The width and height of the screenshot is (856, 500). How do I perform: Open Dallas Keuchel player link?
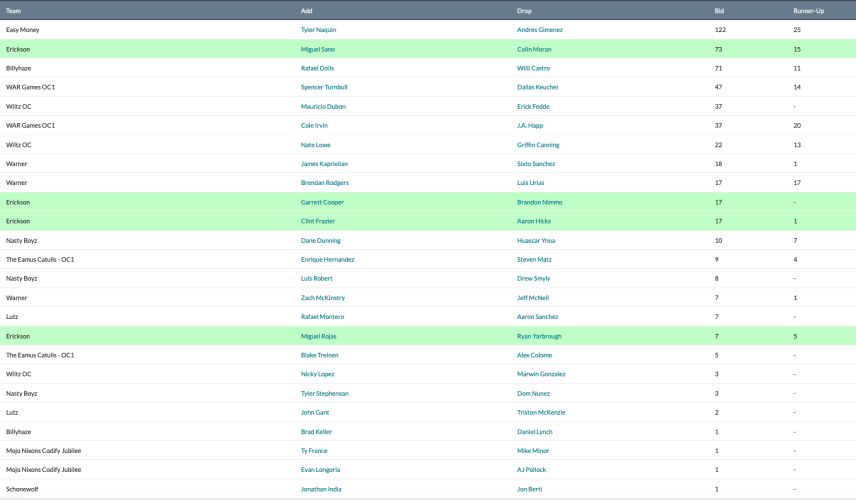click(x=537, y=87)
